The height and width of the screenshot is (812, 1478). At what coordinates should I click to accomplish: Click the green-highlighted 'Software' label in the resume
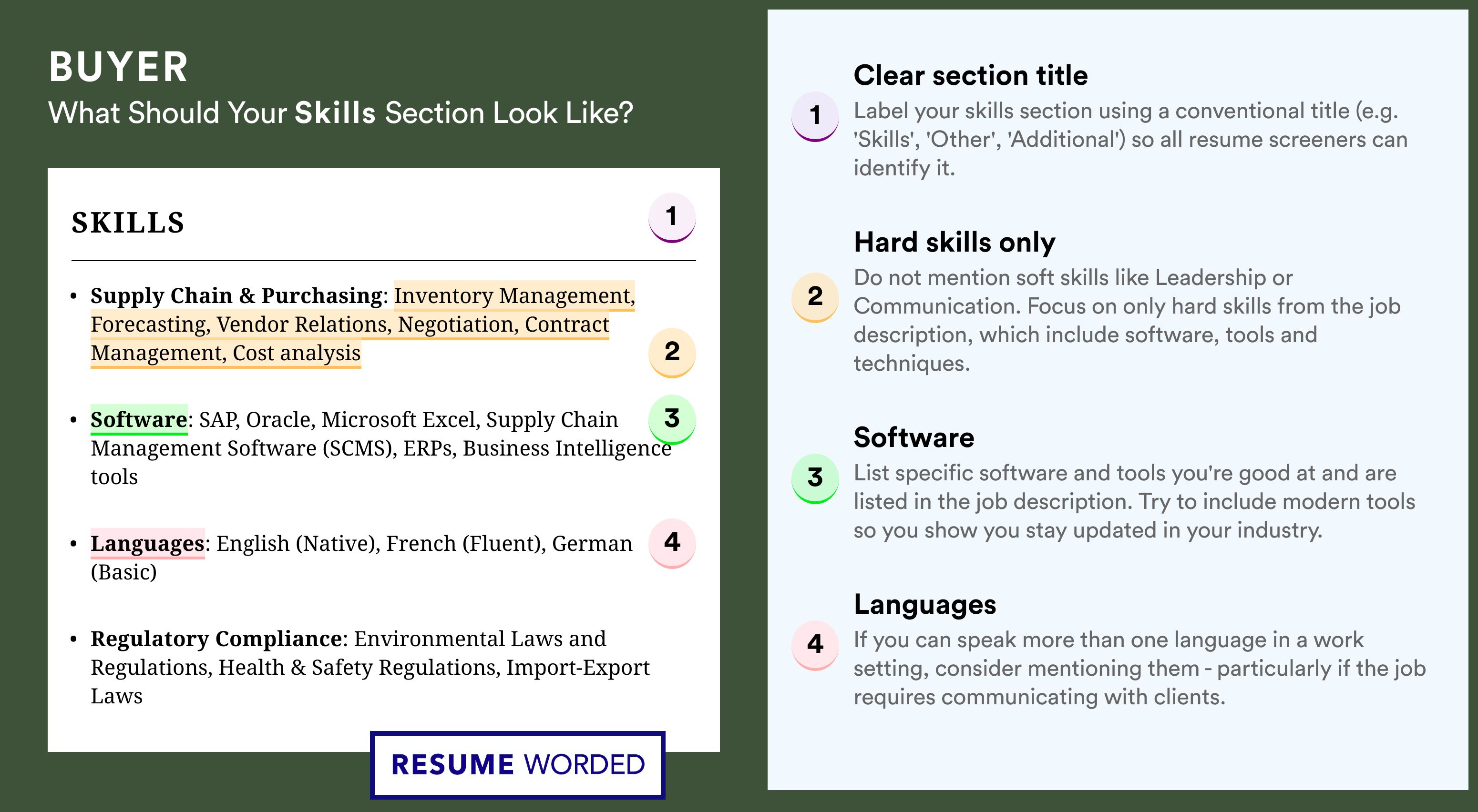[139, 419]
